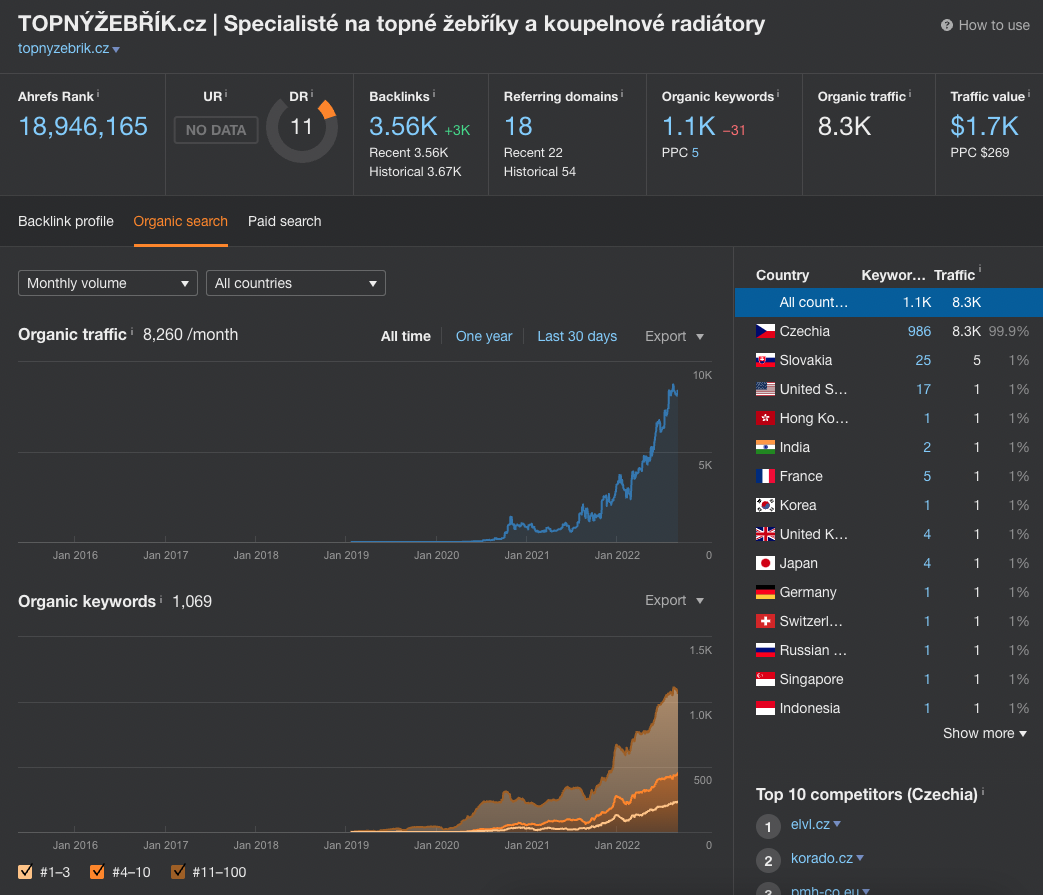Click the DR 11 rating gauge

pos(302,128)
